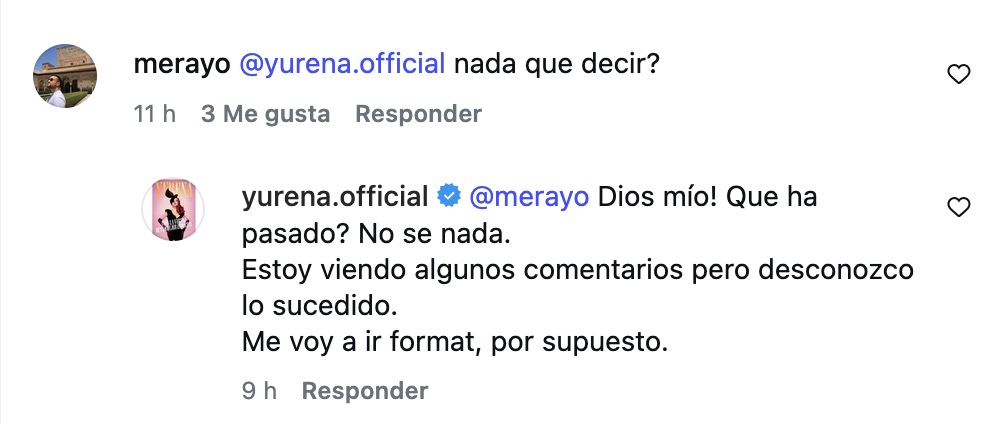The width and height of the screenshot is (994, 424).
Task: Open merayo's profile picture
Action: [65, 76]
